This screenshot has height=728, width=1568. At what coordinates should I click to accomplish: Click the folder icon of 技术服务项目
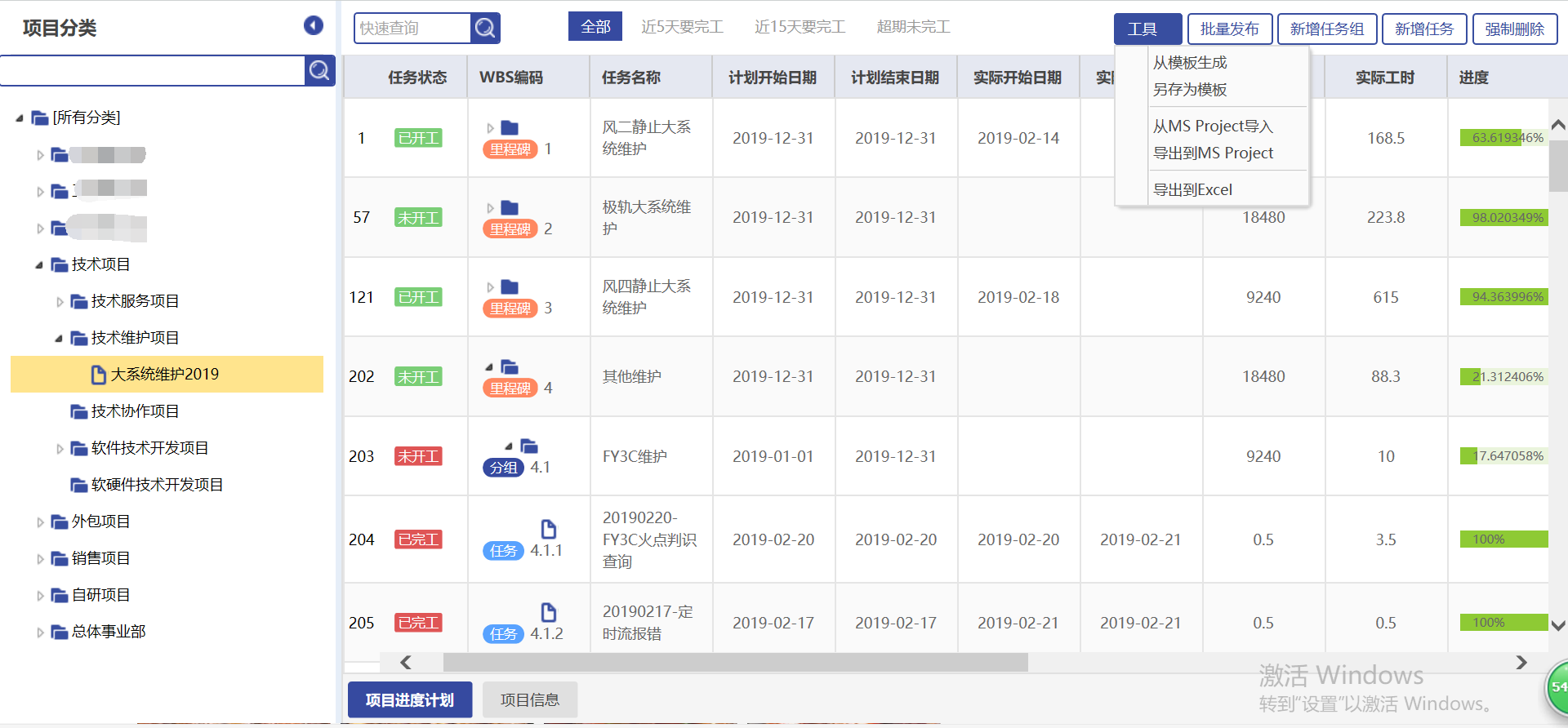coord(79,302)
